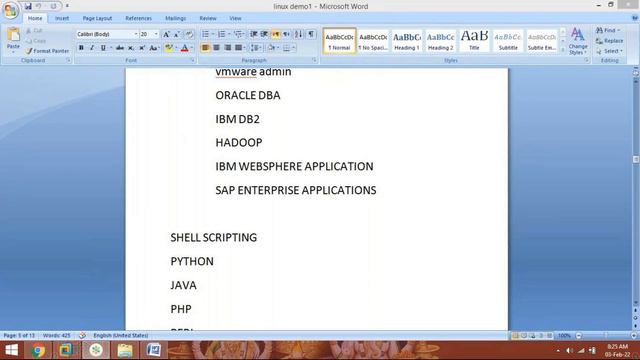Switch to the View tab
640x360 pixels.
coord(235,18)
